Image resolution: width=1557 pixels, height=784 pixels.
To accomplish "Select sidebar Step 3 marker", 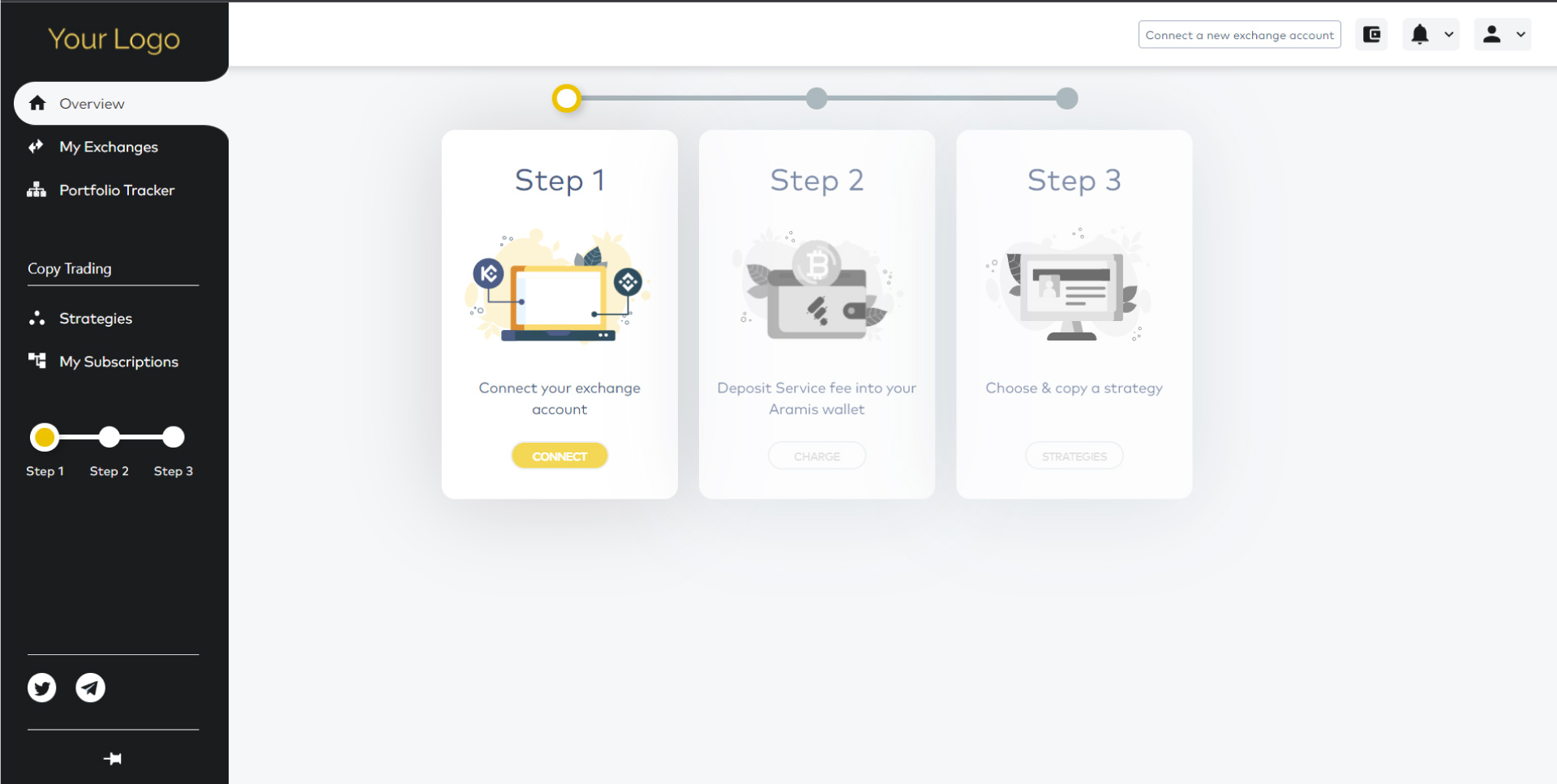I will [x=174, y=437].
